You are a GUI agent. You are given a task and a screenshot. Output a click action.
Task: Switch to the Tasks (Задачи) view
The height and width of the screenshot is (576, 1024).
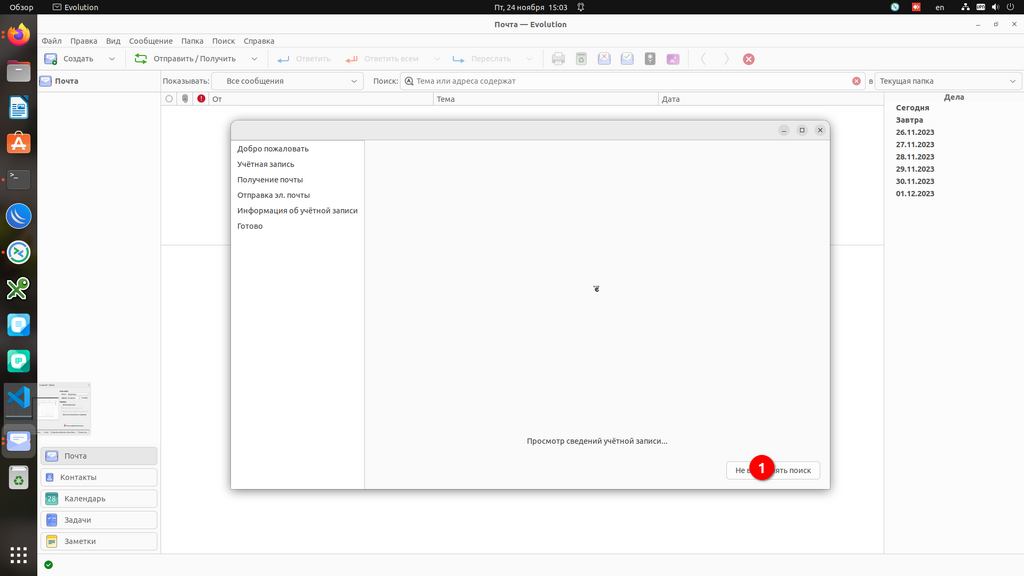pyautogui.click(x=99, y=520)
